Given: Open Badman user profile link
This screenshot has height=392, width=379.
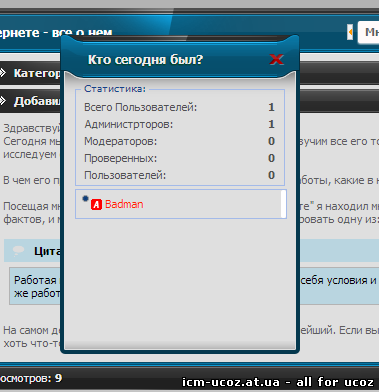Looking at the screenshot, I should (x=124, y=204).
